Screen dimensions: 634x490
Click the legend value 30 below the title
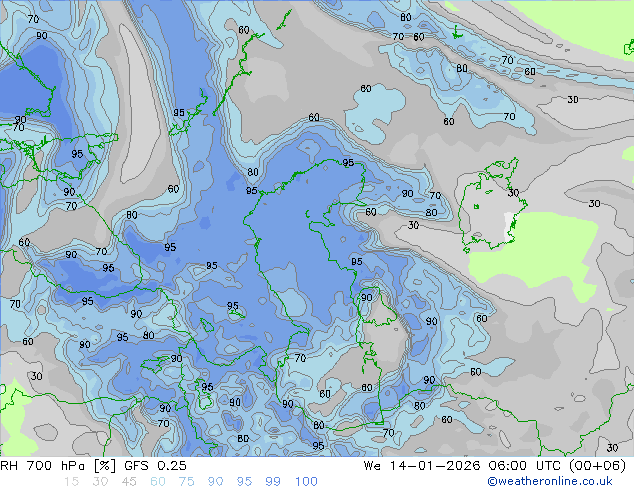100,482
